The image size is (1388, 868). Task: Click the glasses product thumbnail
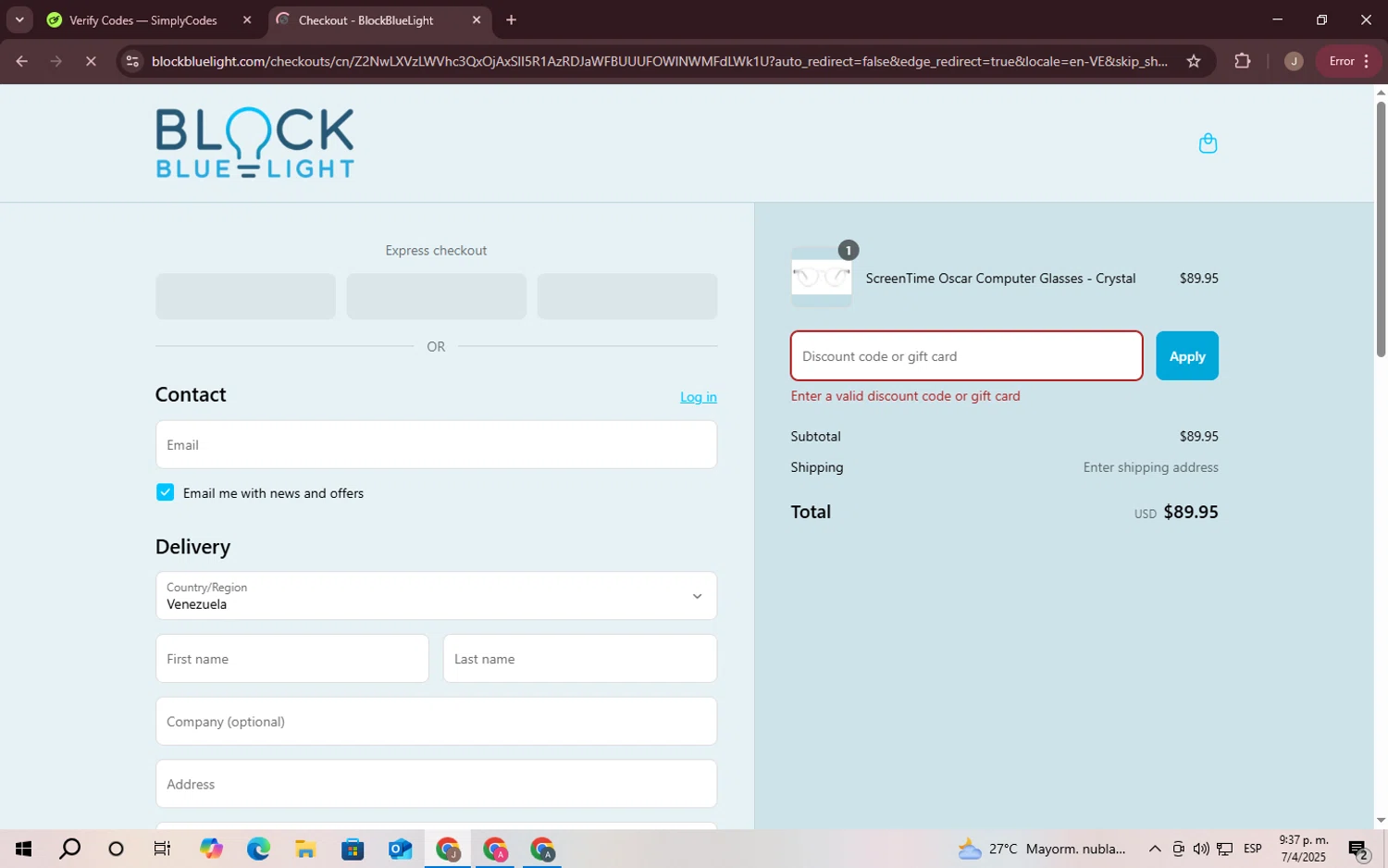coord(822,278)
